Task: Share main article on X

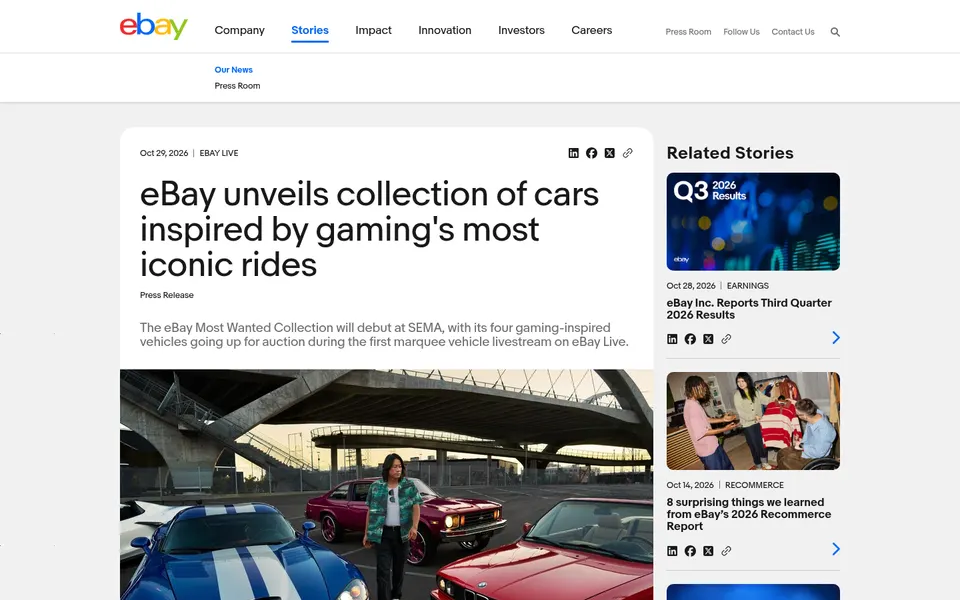Action: tap(609, 153)
